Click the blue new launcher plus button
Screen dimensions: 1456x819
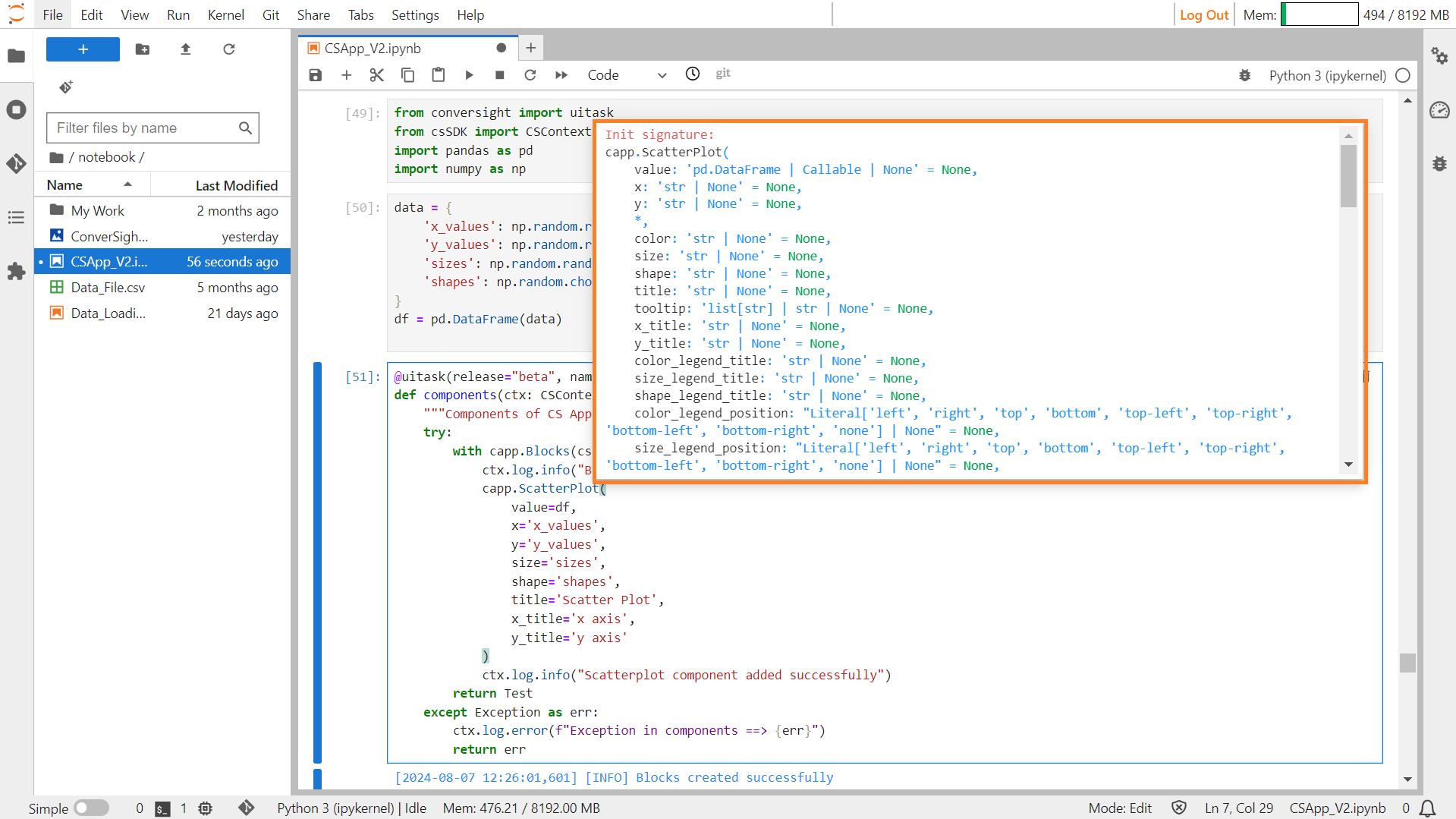pos(83,49)
